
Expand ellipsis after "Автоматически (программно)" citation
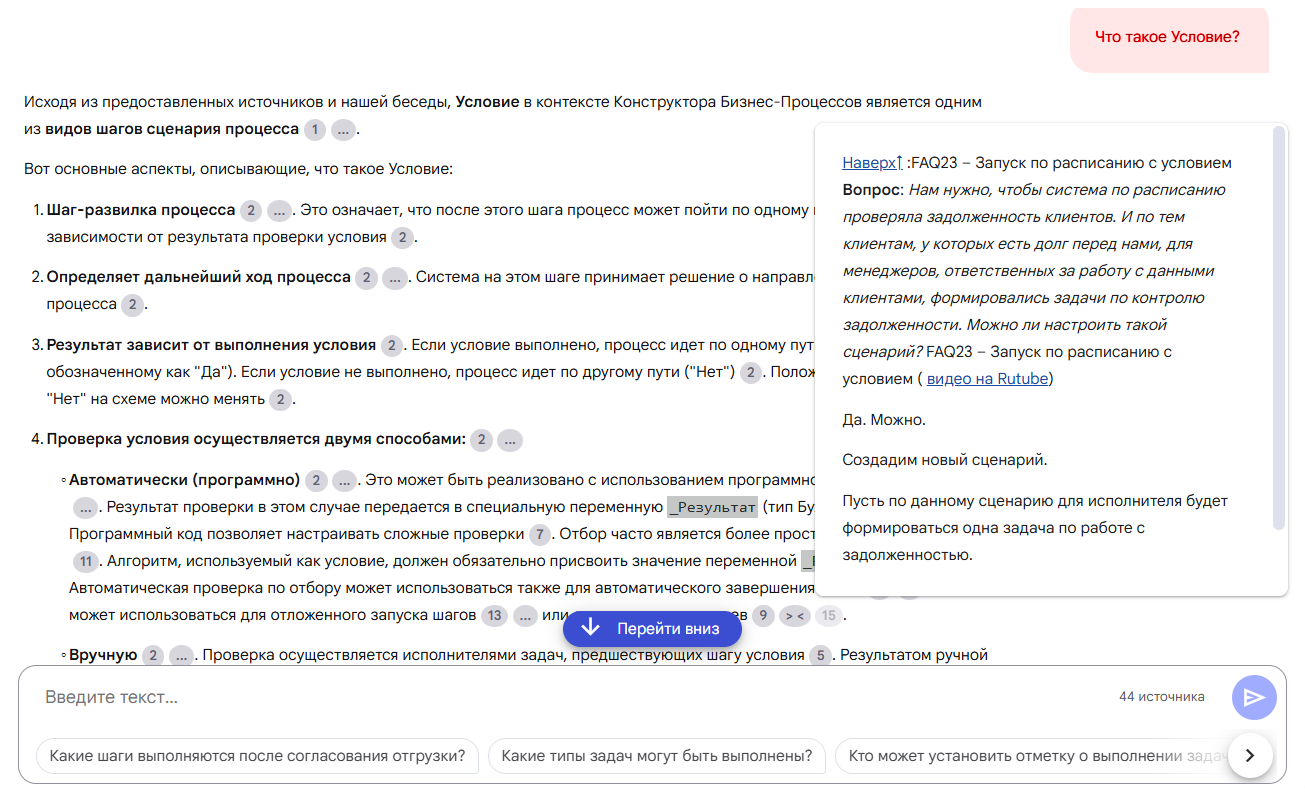click(x=345, y=480)
